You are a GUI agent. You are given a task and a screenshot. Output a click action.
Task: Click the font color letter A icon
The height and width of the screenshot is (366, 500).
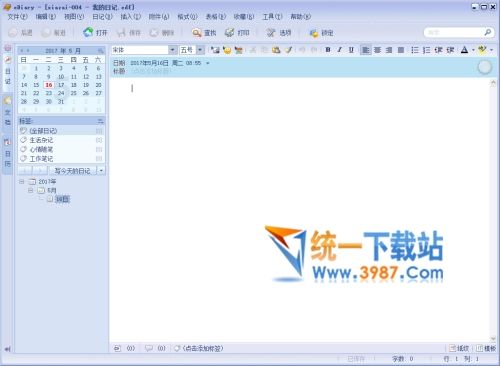point(464,50)
